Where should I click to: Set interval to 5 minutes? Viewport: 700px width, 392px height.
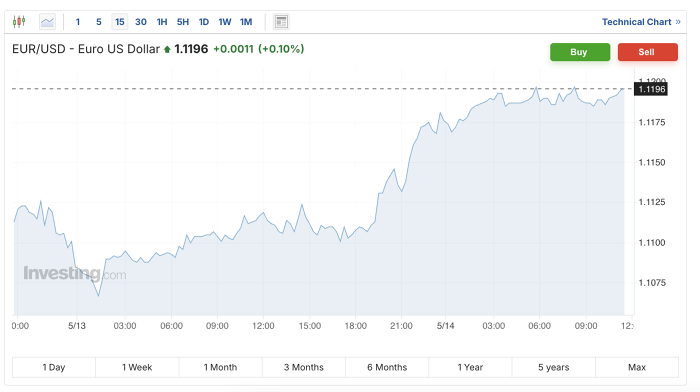[99, 22]
